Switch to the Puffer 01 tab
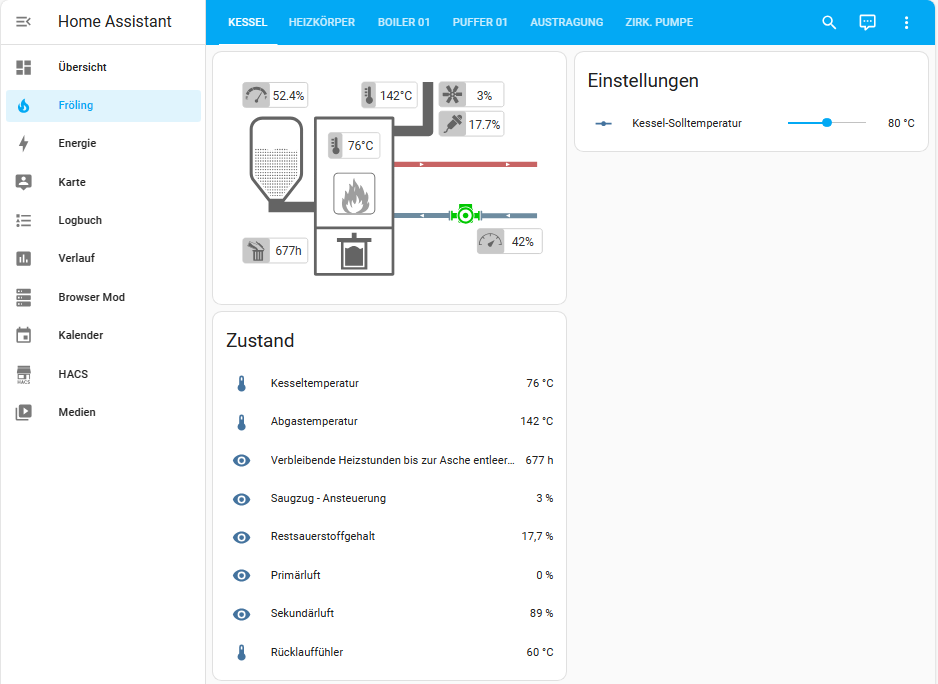This screenshot has width=938, height=684. point(480,22)
